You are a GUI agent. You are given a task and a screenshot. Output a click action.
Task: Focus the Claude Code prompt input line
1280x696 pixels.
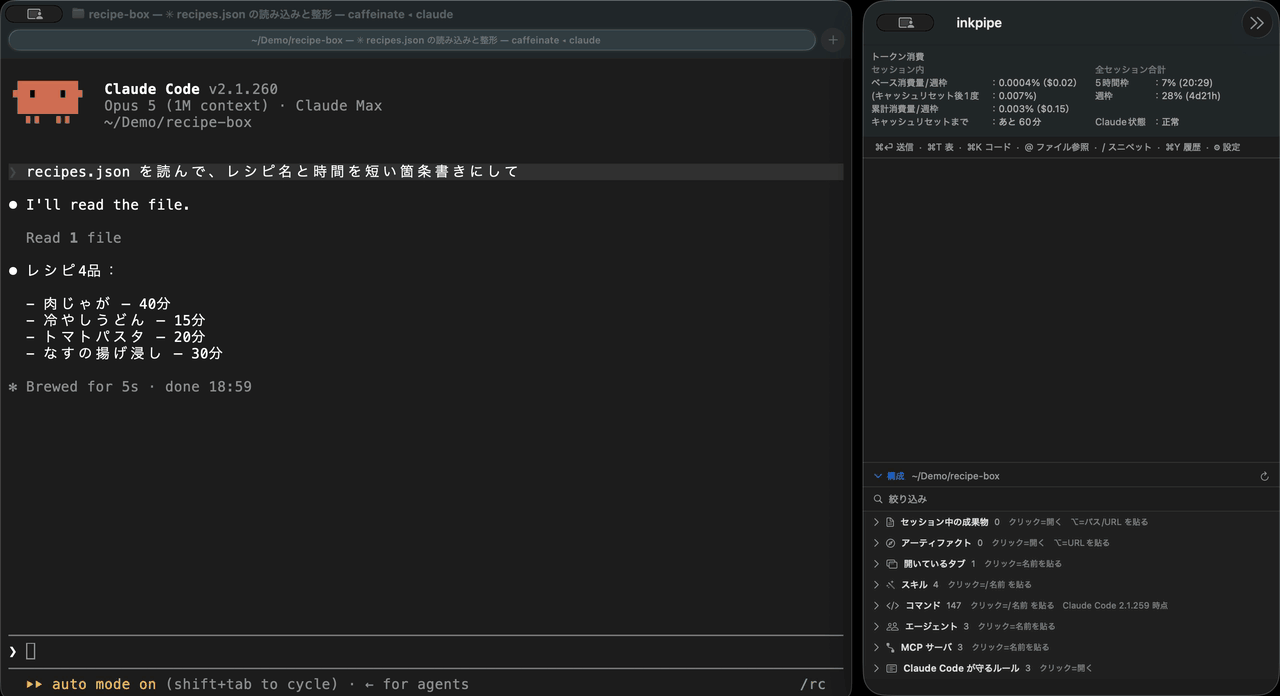point(425,651)
